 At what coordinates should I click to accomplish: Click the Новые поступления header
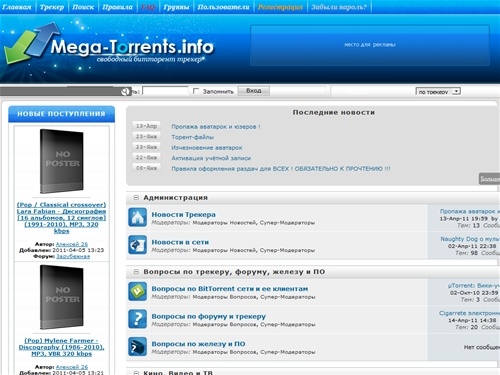pyautogui.click(x=61, y=114)
